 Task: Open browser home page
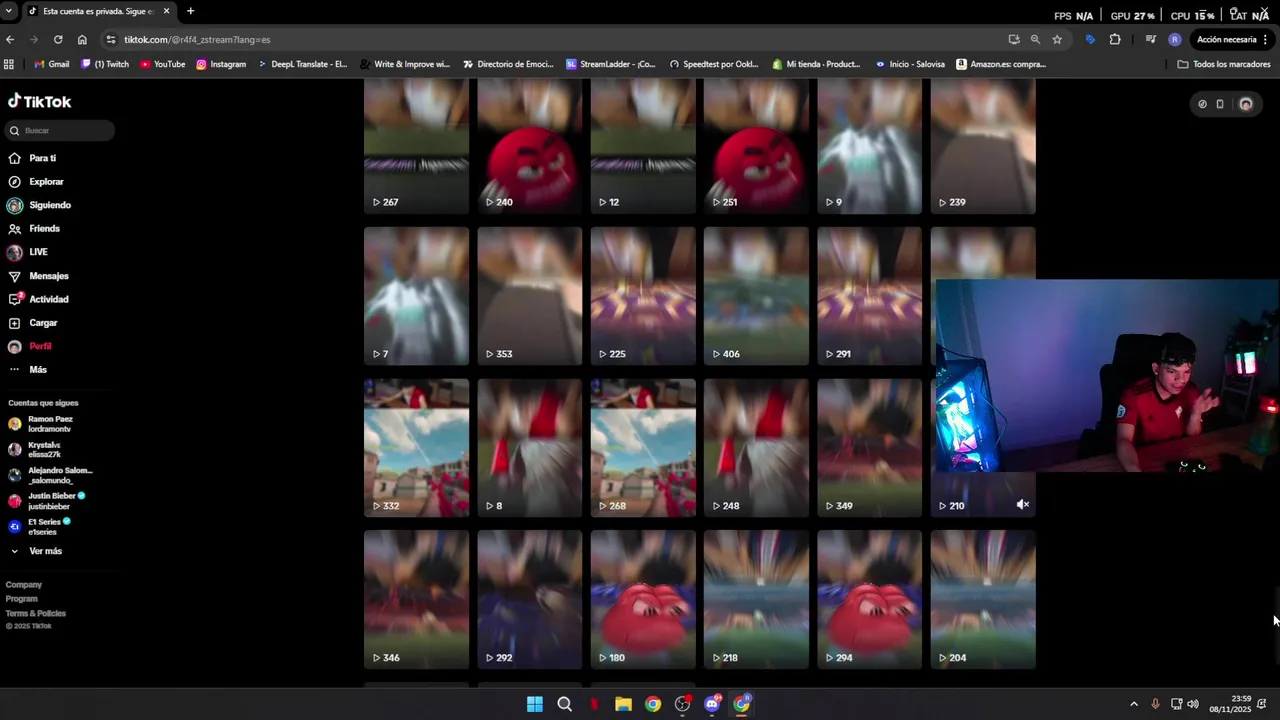tap(82, 39)
